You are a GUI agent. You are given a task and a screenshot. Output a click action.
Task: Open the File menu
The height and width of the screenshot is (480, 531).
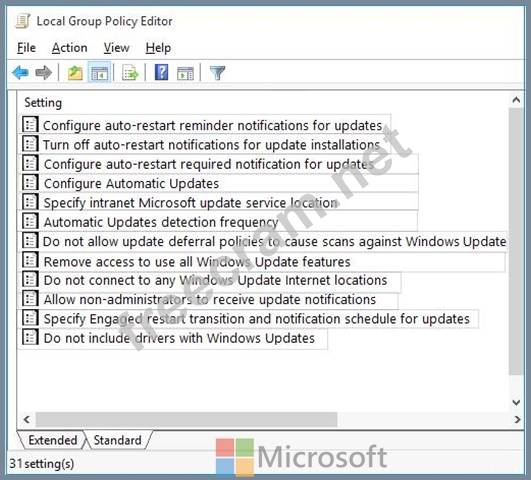(x=26, y=48)
